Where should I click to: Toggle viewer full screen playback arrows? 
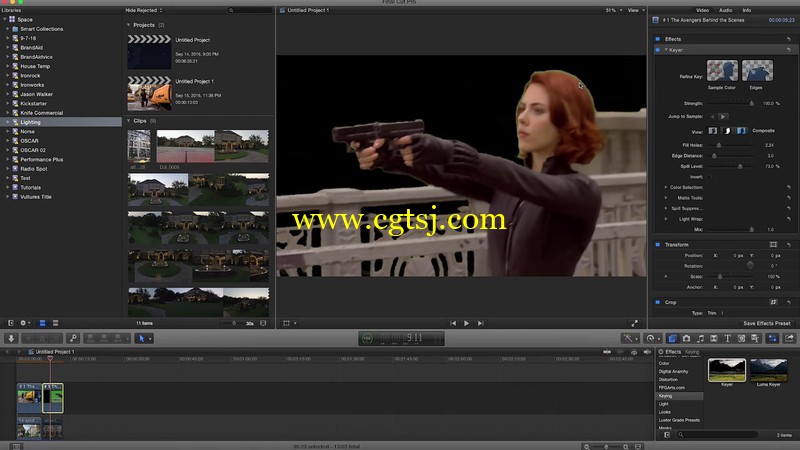634,323
